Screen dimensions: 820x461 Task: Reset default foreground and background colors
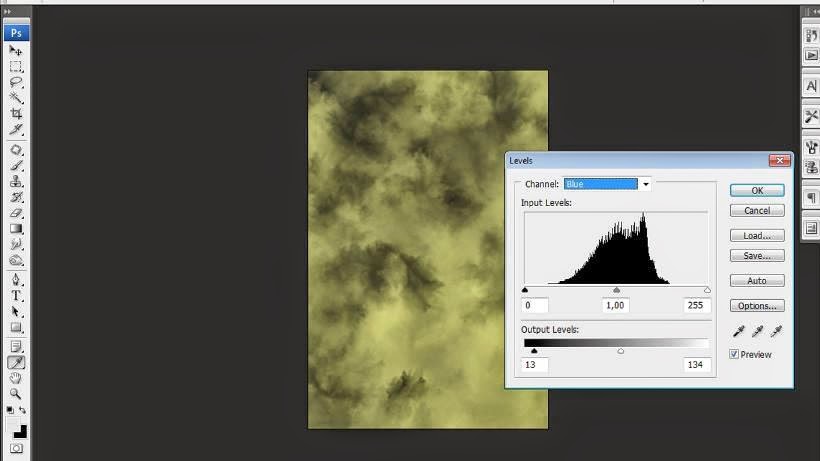click(10, 410)
